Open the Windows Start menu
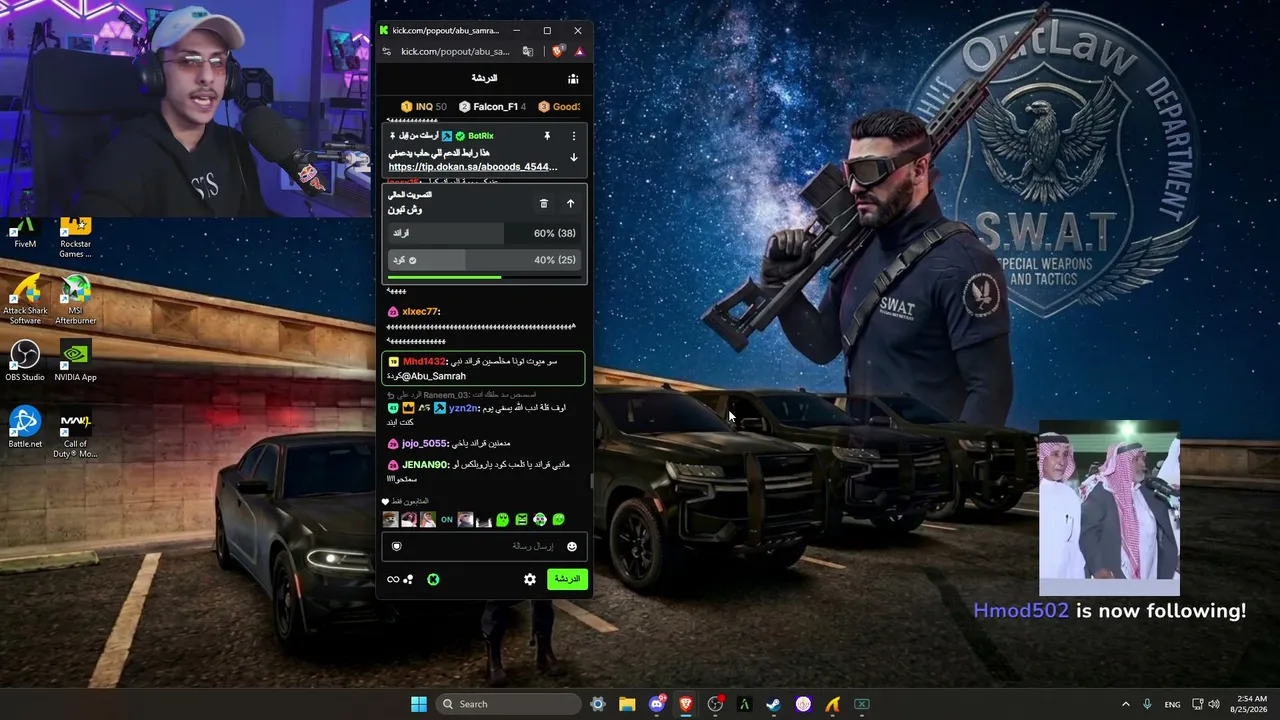Screen dimensions: 1280x720 tap(419, 704)
